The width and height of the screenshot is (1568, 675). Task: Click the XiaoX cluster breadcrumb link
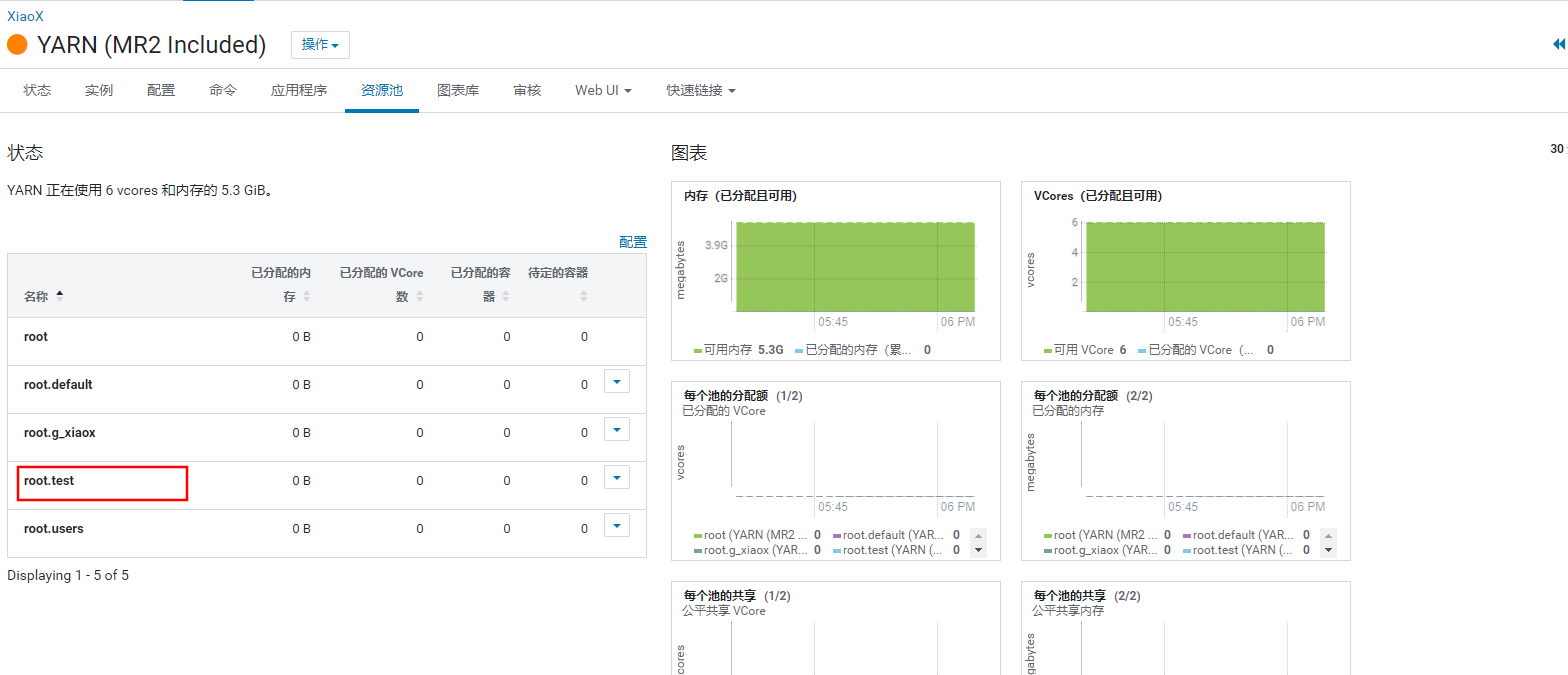point(25,16)
